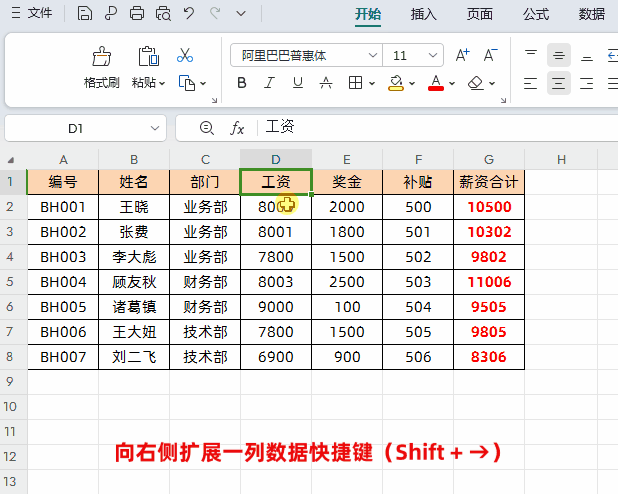Increase font size with A+ icon
This screenshot has width=618, height=494.
(x=463, y=55)
